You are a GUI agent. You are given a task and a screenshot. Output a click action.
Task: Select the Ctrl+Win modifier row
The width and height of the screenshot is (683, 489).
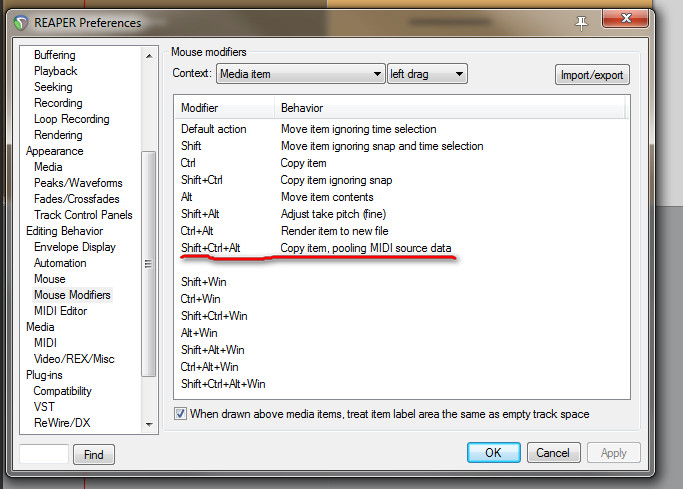401,299
